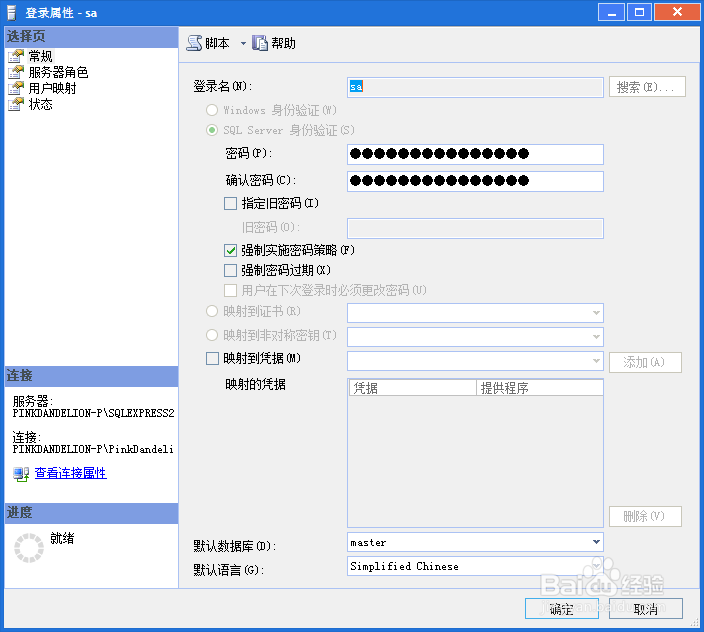
Task: Toggle 用户在下次登录时必须更改密码 checkbox
Action: (230, 290)
